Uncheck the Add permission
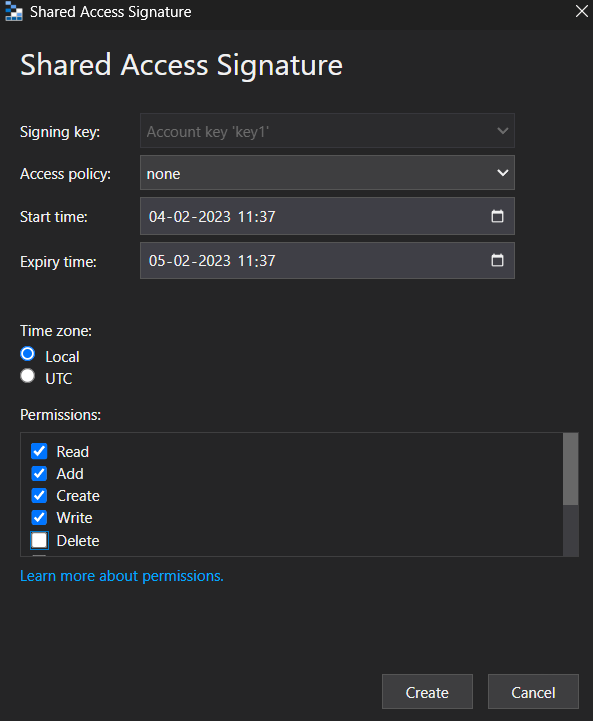The image size is (593, 721). point(39,473)
